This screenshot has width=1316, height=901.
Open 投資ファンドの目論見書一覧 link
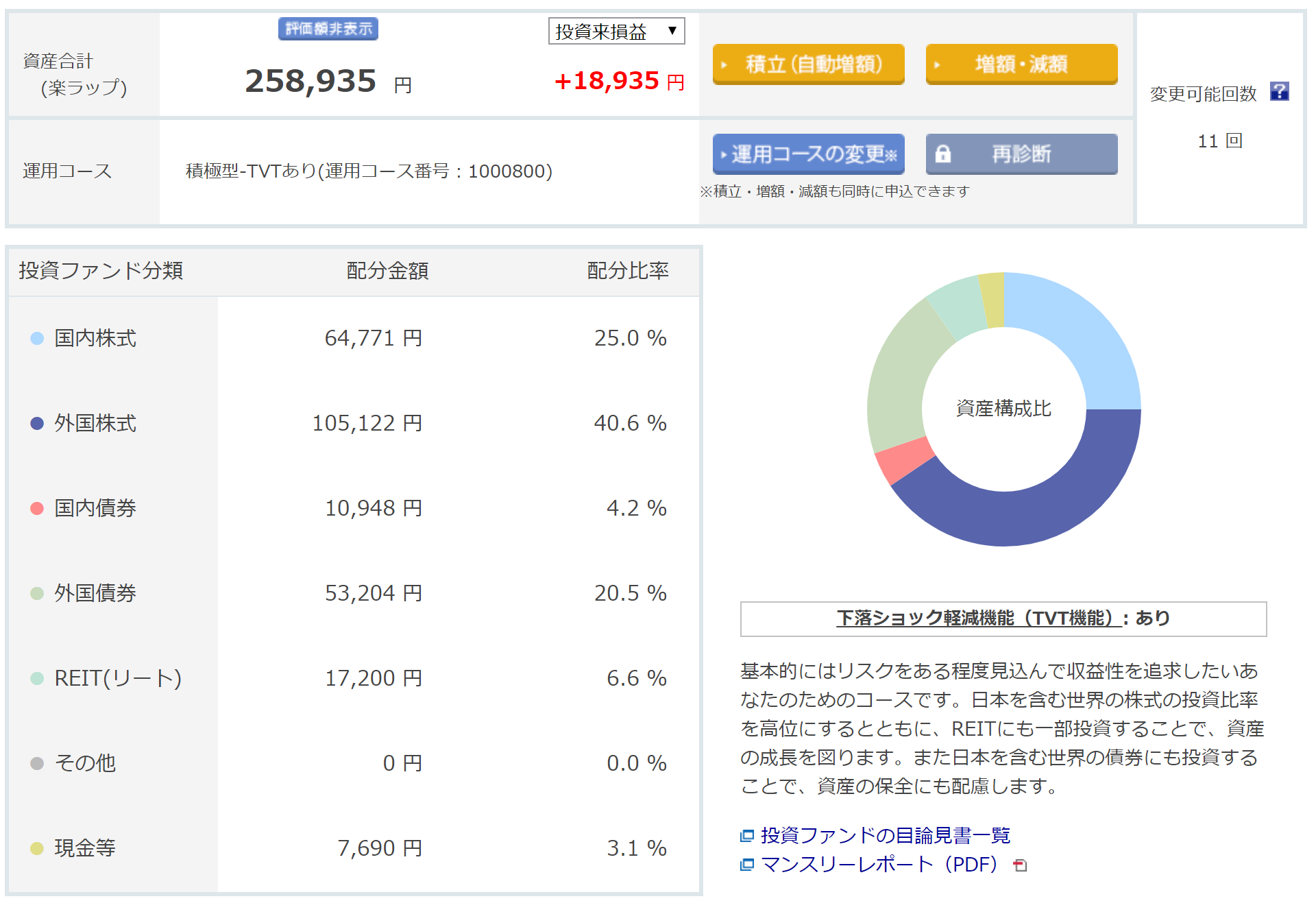[885, 835]
